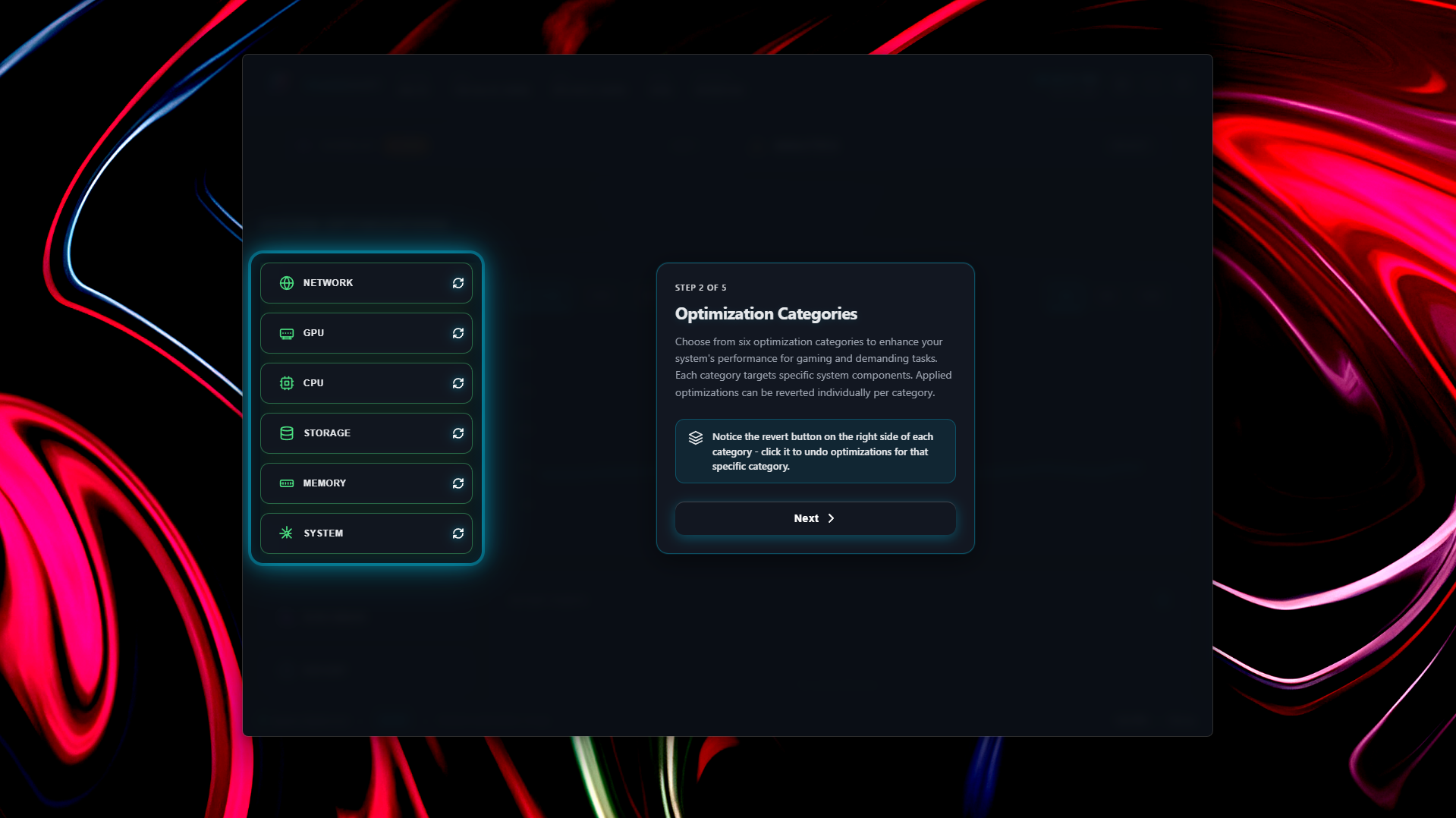The width and height of the screenshot is (1456, 818).
Task: Click the Next button
Action: [814, 518]
